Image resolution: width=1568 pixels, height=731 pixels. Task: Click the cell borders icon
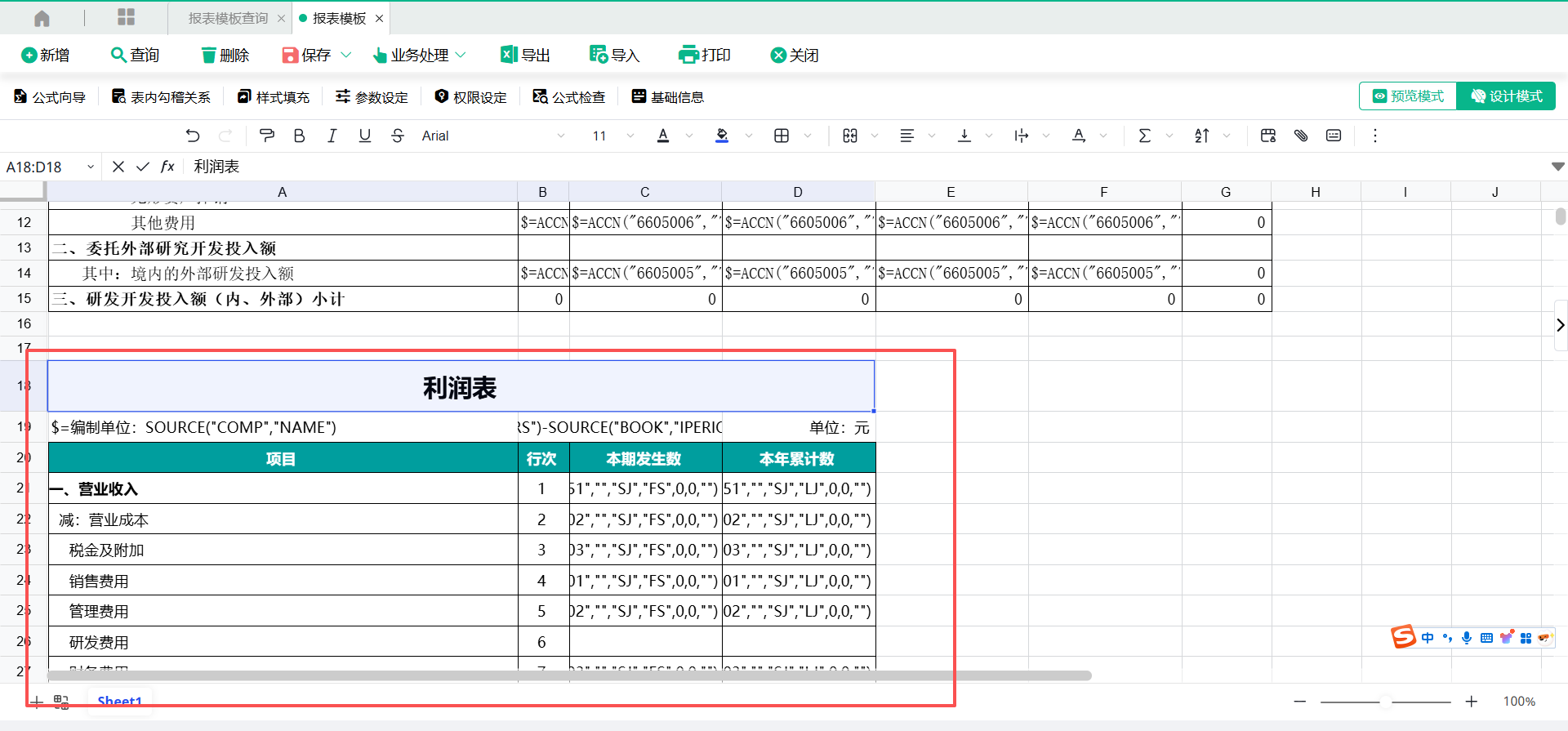click(x=782, y=136)
